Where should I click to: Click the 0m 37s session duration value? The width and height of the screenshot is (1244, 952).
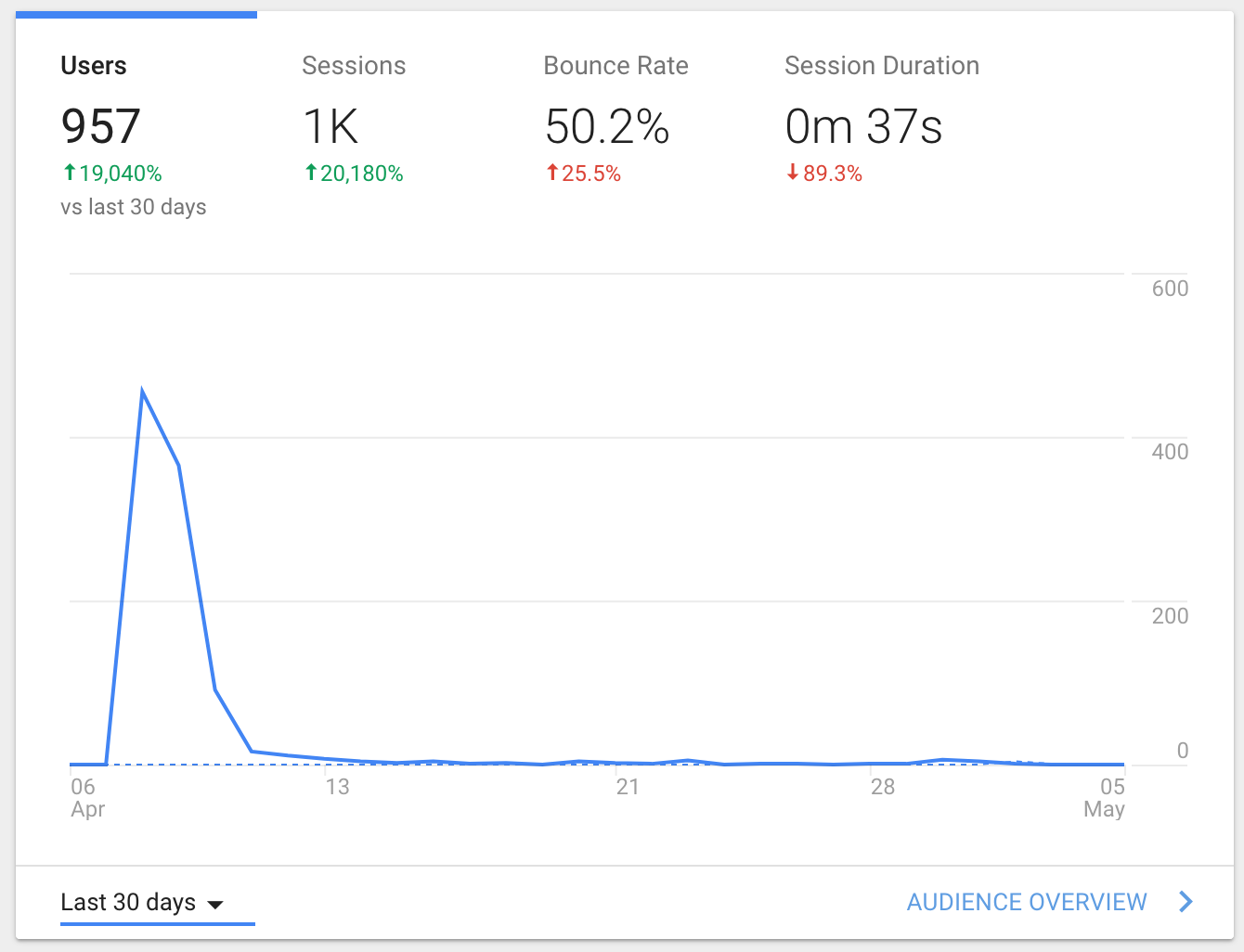tap(863, 127)
